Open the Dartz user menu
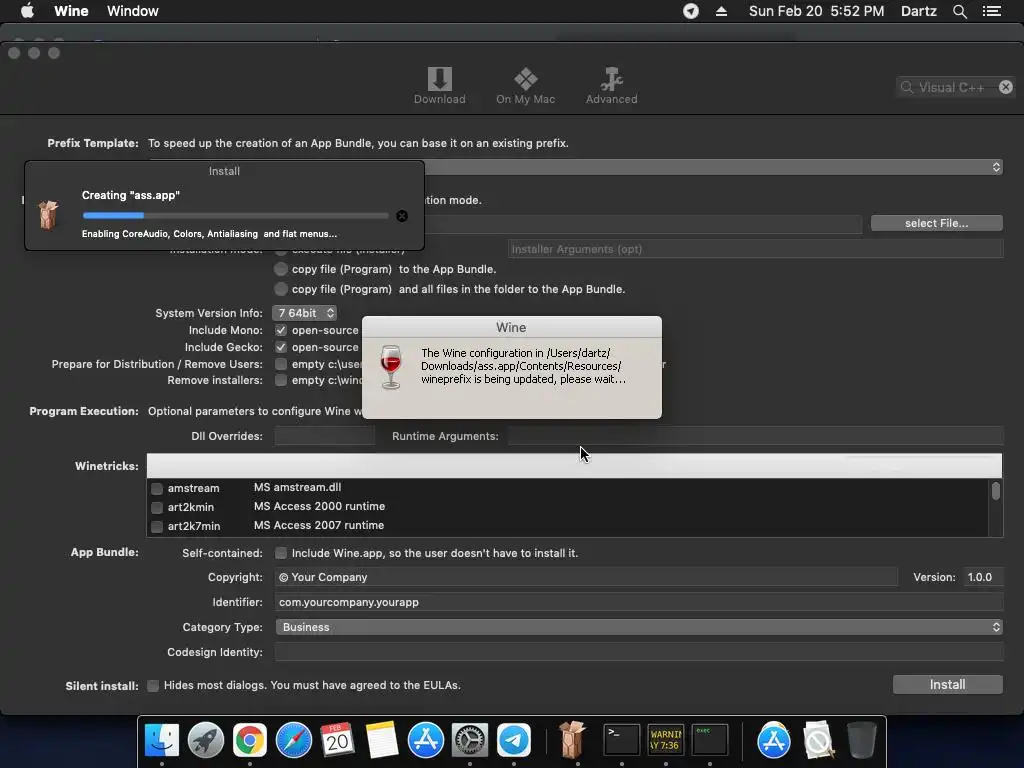 click(919, 11)
